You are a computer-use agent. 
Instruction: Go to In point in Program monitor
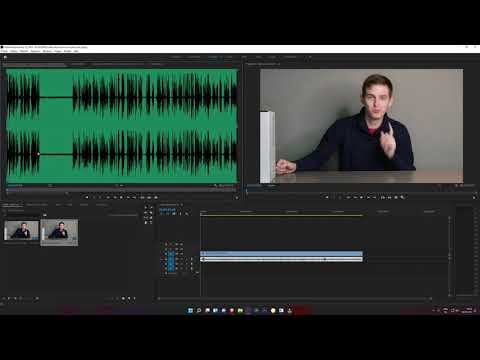click(348, 197)
